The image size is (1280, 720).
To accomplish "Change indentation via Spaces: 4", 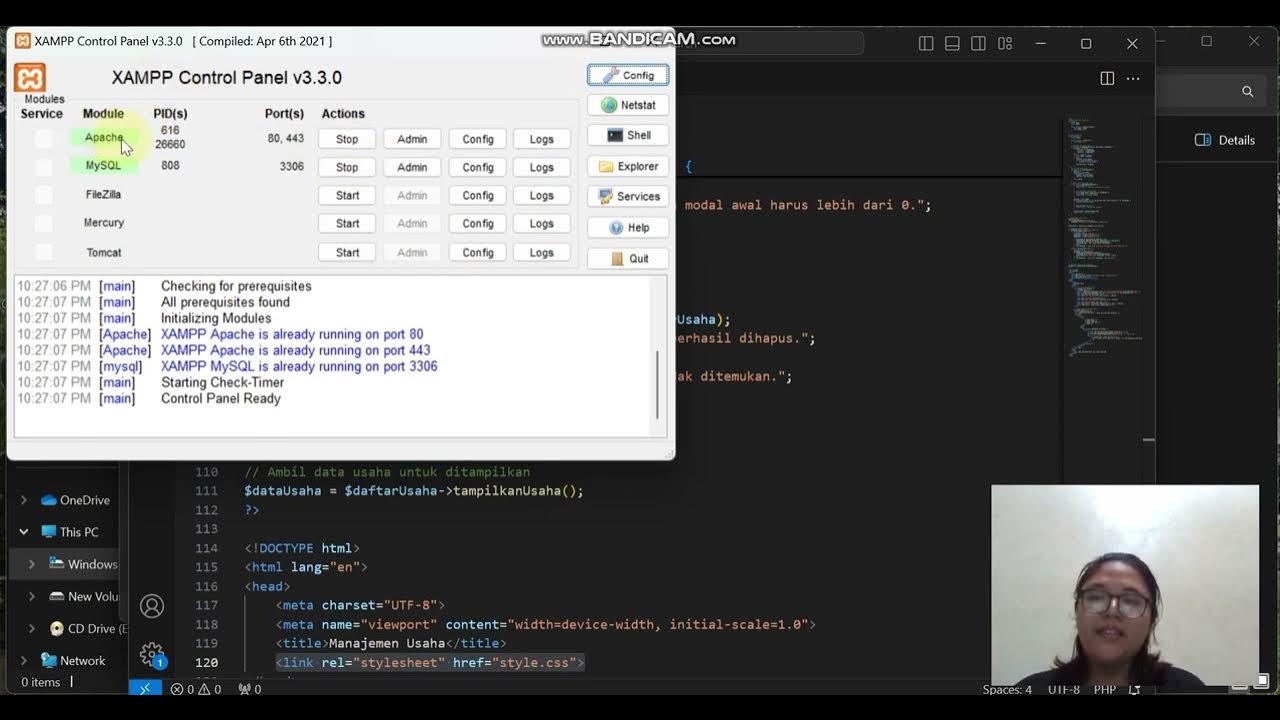I will pos(1007,689).
